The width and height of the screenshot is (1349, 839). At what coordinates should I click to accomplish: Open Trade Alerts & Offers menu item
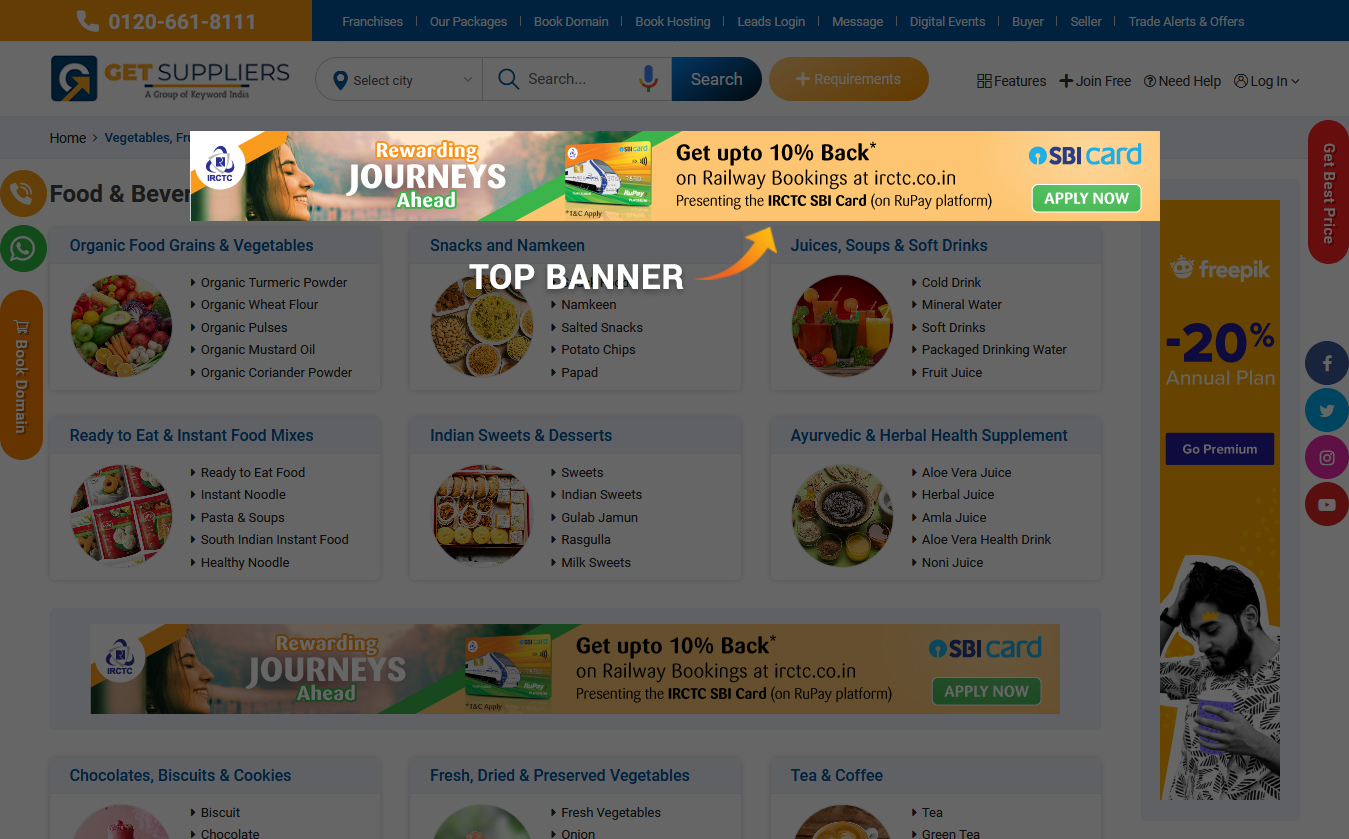1186,21
